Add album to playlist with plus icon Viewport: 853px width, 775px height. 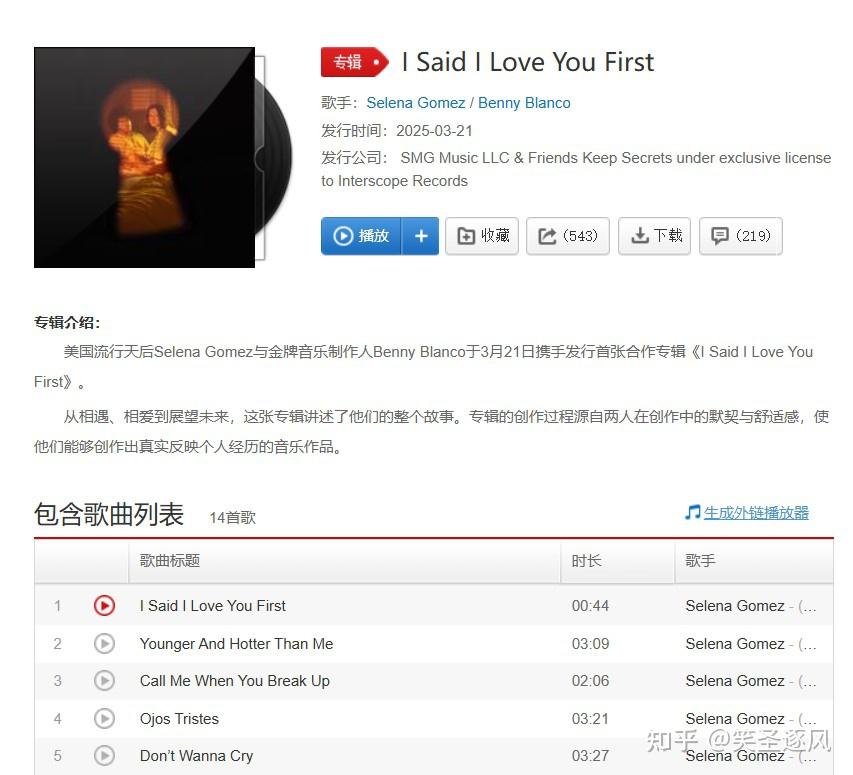click(x=421, y=236)
